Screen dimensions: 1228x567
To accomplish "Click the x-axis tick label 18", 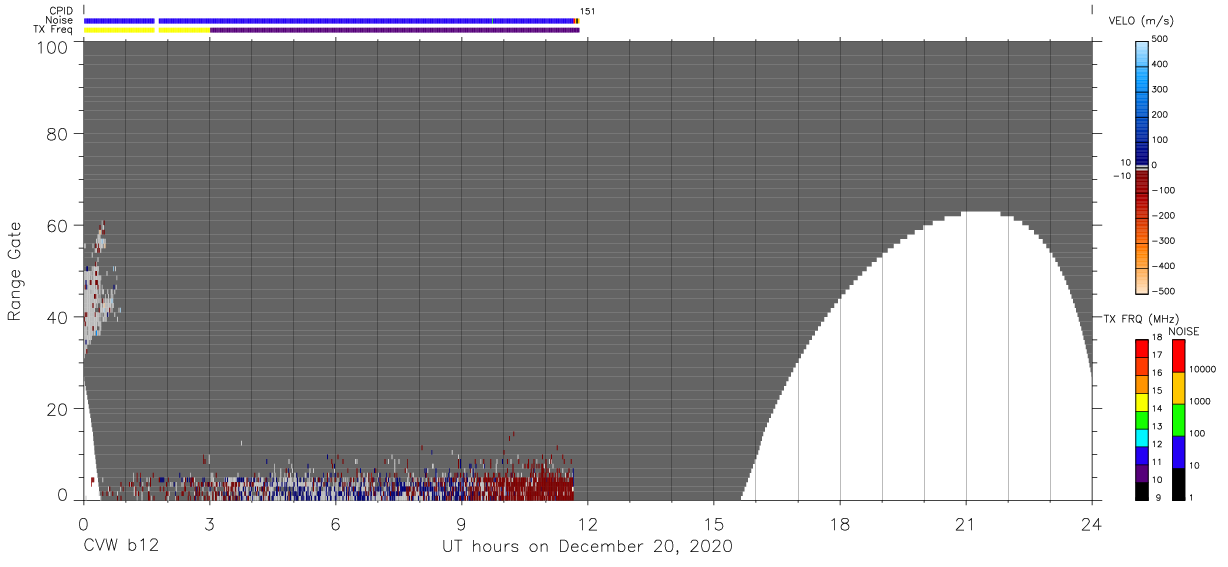I will point(840,523).
